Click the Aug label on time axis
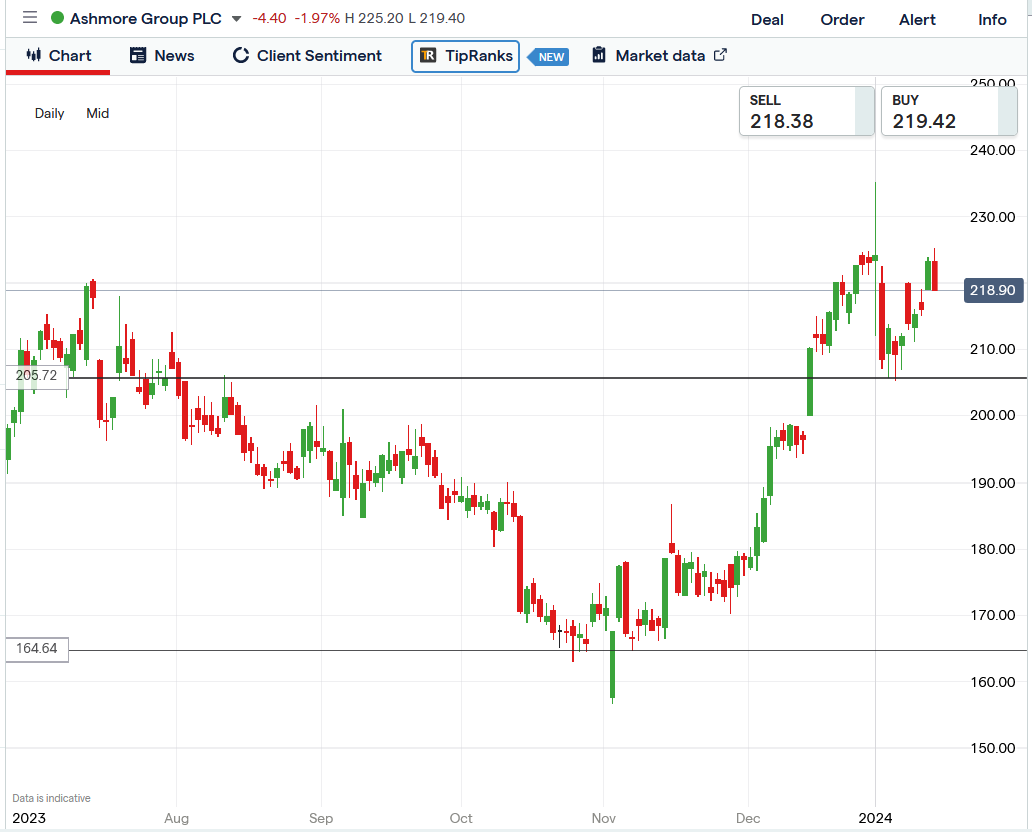Viewport: 1032px width, 832px height. pyautogui.click(x=176, y=818)
